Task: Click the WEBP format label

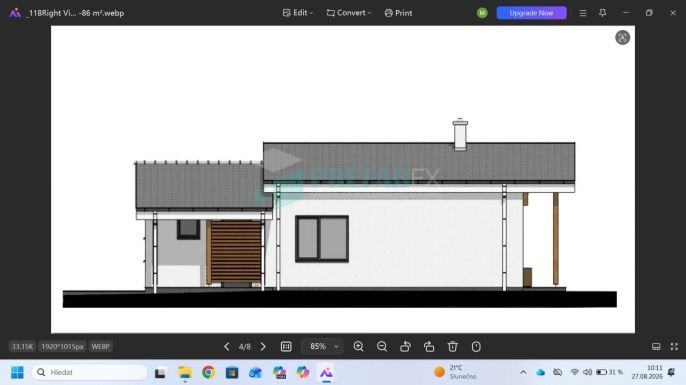Action: [100, 346]
